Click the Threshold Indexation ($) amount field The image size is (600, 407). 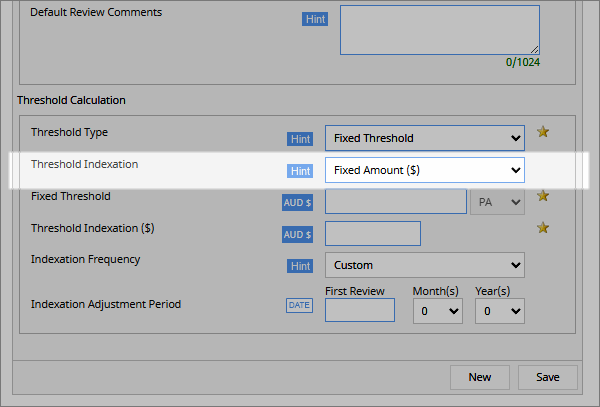click(373, 233)
